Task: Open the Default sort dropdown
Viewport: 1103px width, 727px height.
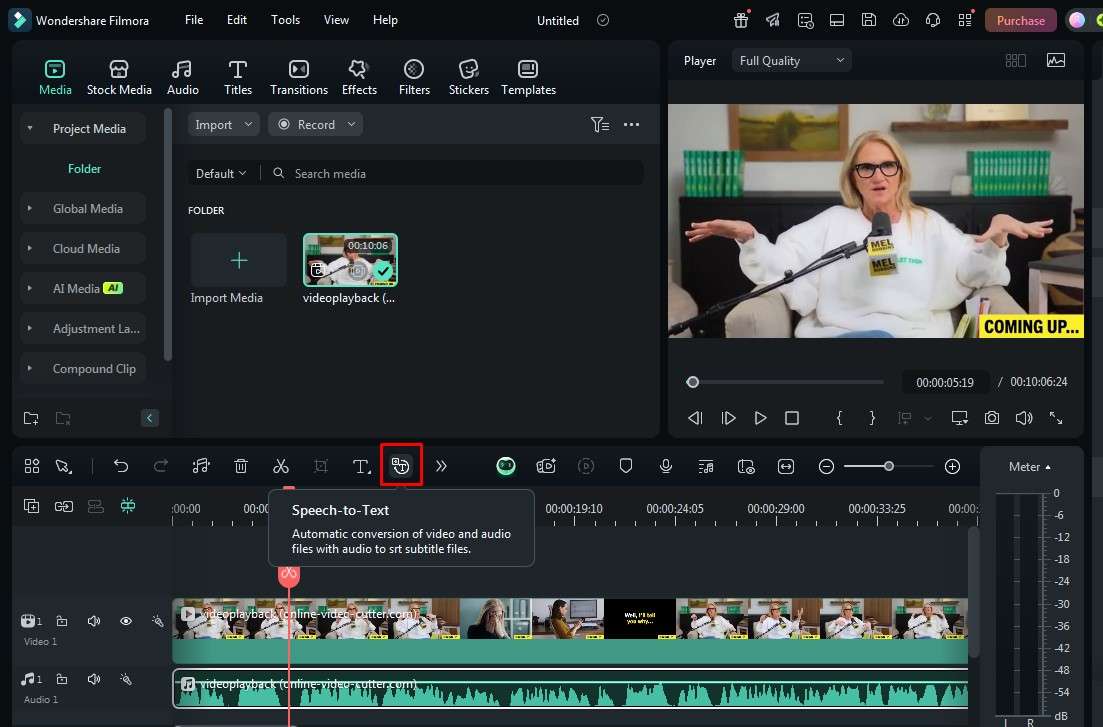Action: pos(221,173)
